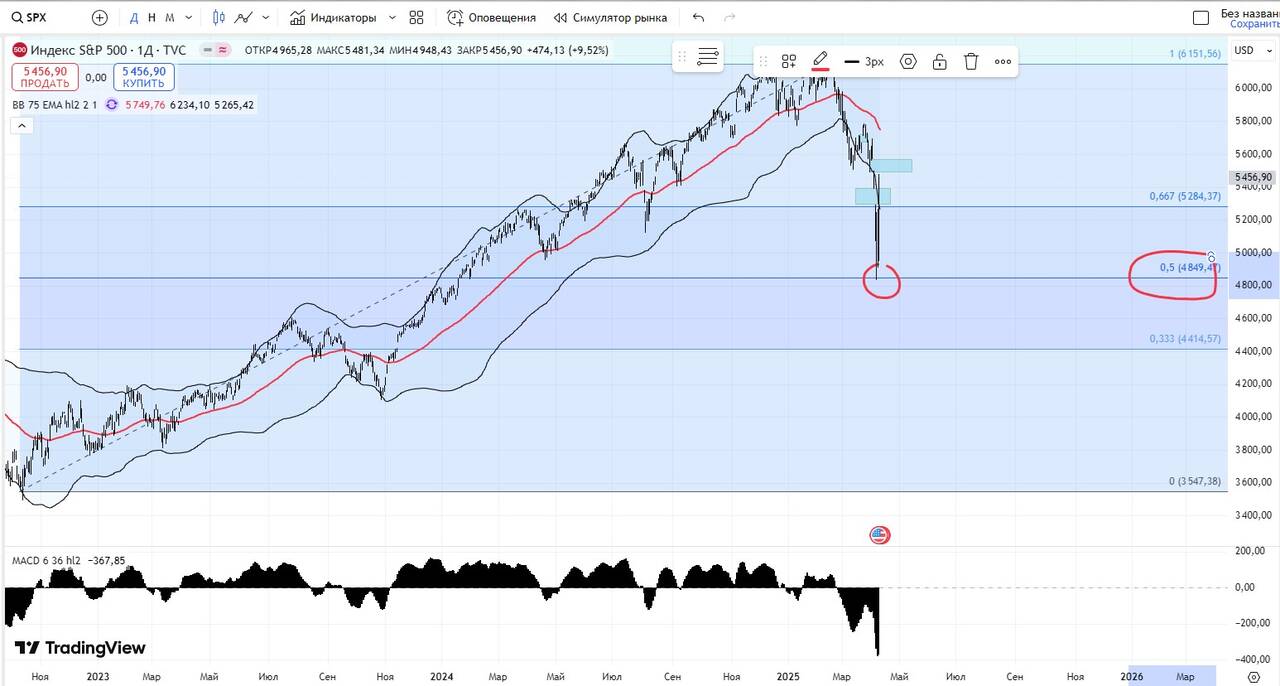The image size is (1280, 686).
Task: Click the 2026 date axis label
Action: click(1132, 677)
